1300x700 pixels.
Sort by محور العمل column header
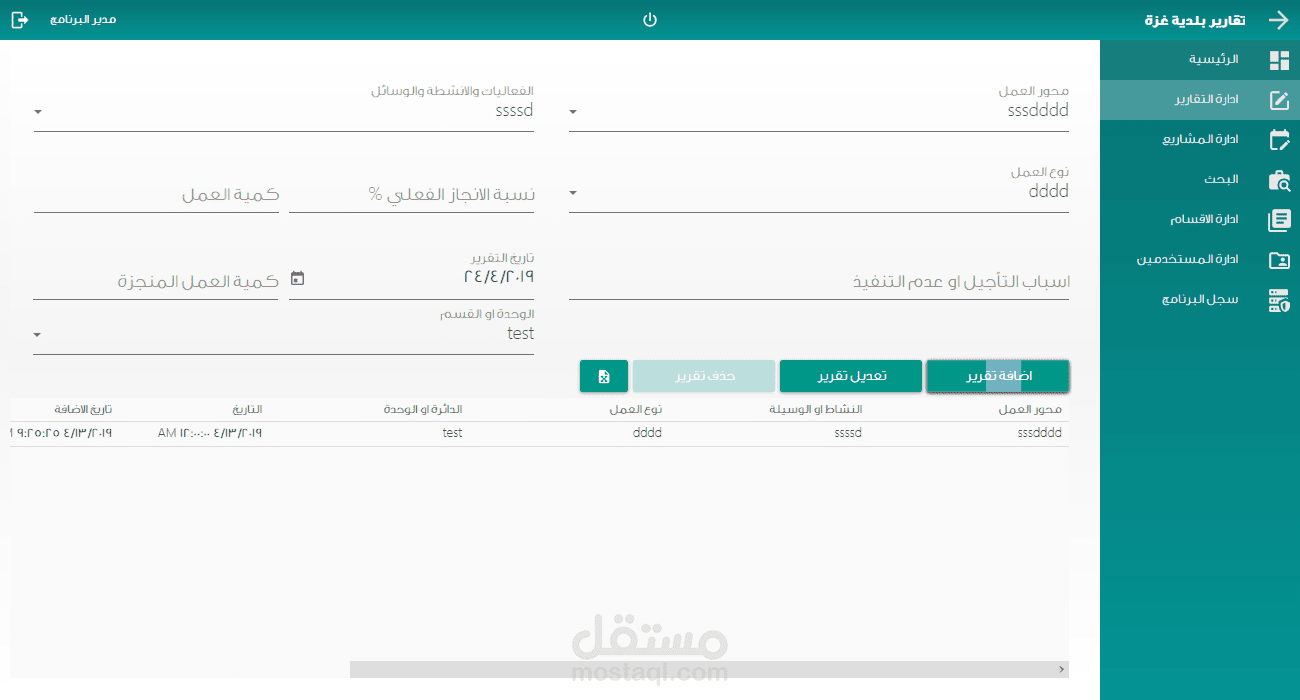point(1030,410)
